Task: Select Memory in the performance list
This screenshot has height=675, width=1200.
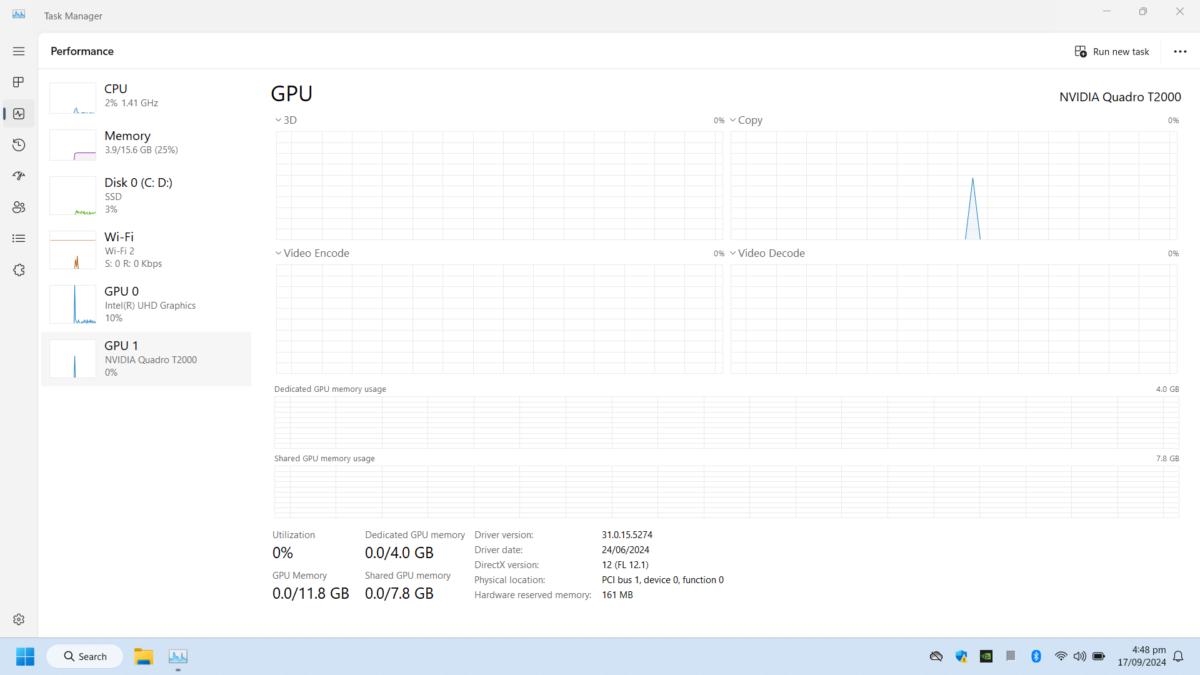Action: tap(146, 144)
